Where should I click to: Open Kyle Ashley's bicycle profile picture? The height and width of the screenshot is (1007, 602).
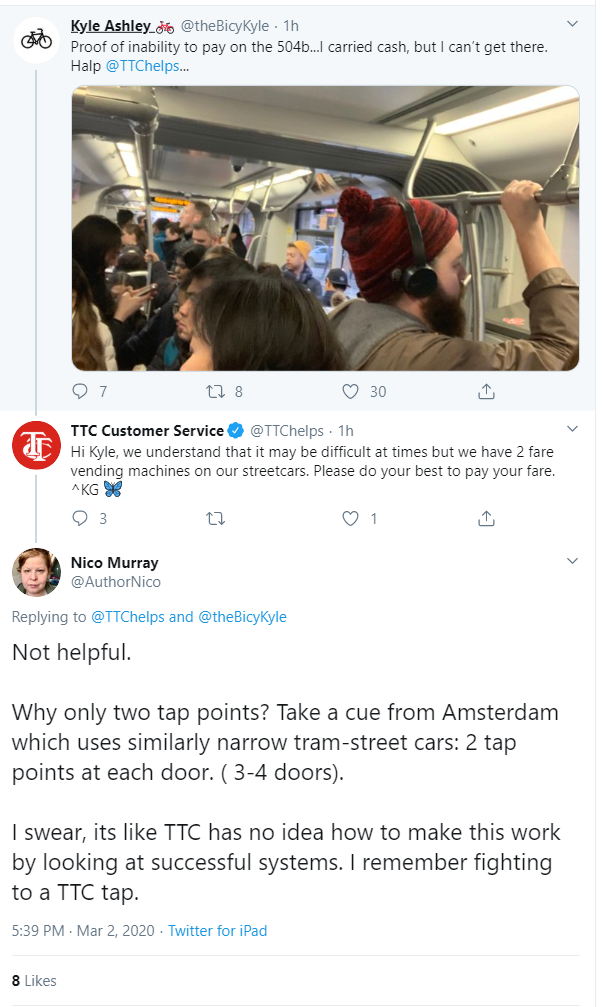(36, 38)
